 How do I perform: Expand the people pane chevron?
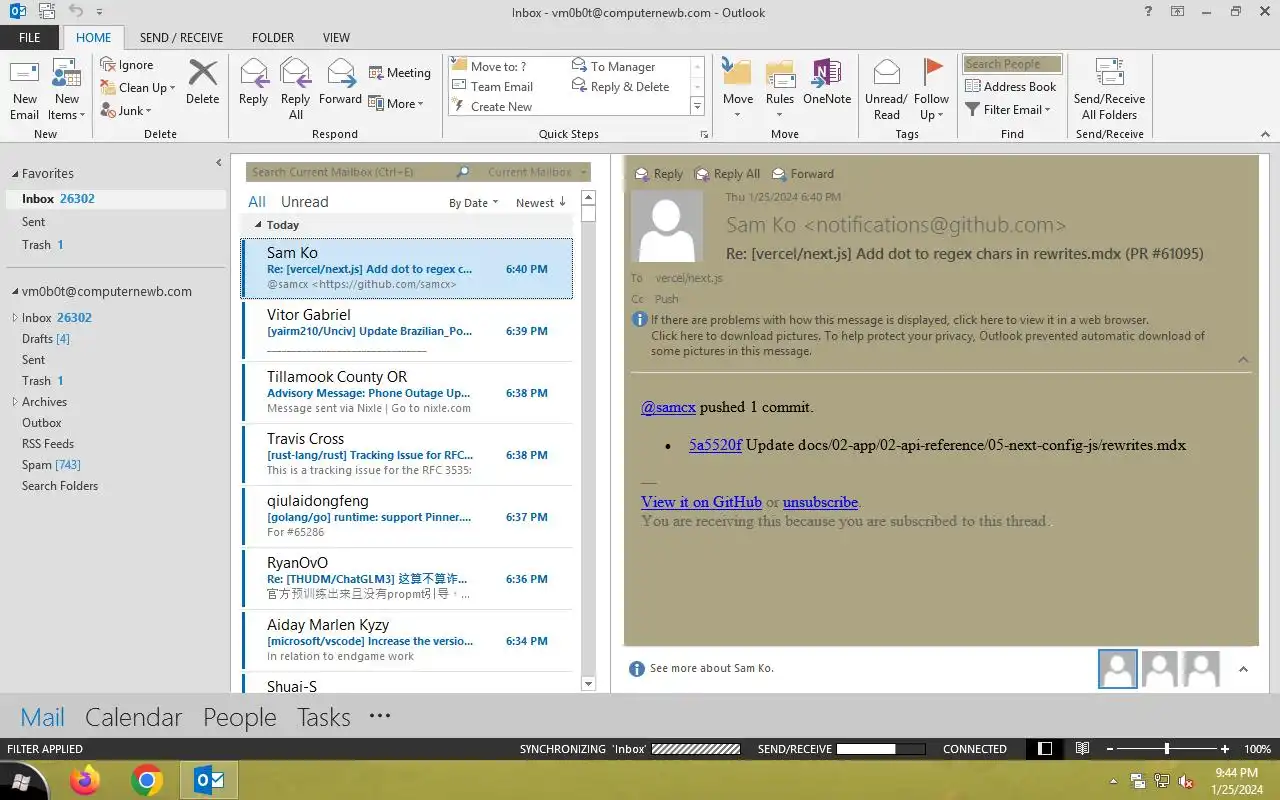pos(1243,669)
